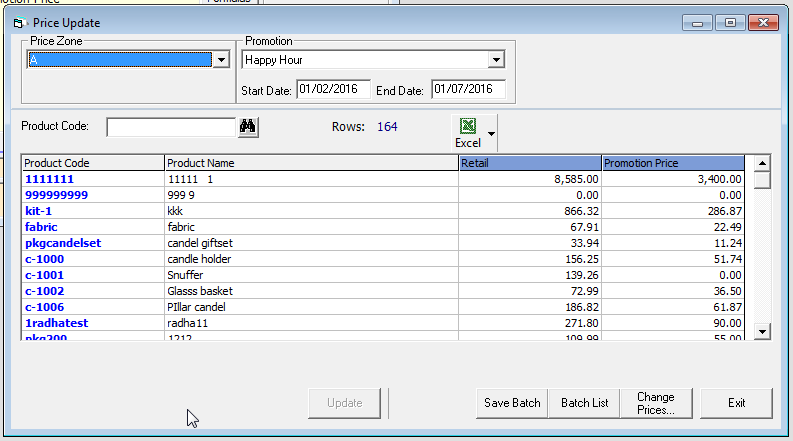This screenshot has height=441, width=793.
Task: Click retail value 33.94
Action: (x=584, y=243)
